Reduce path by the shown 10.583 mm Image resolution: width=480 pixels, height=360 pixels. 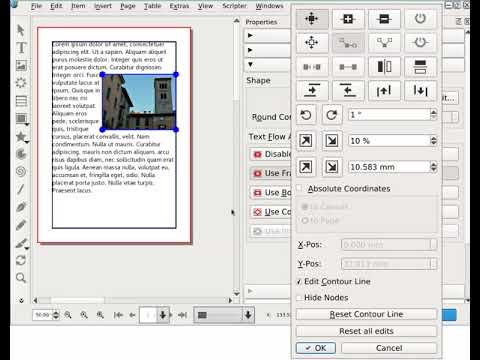332,167
